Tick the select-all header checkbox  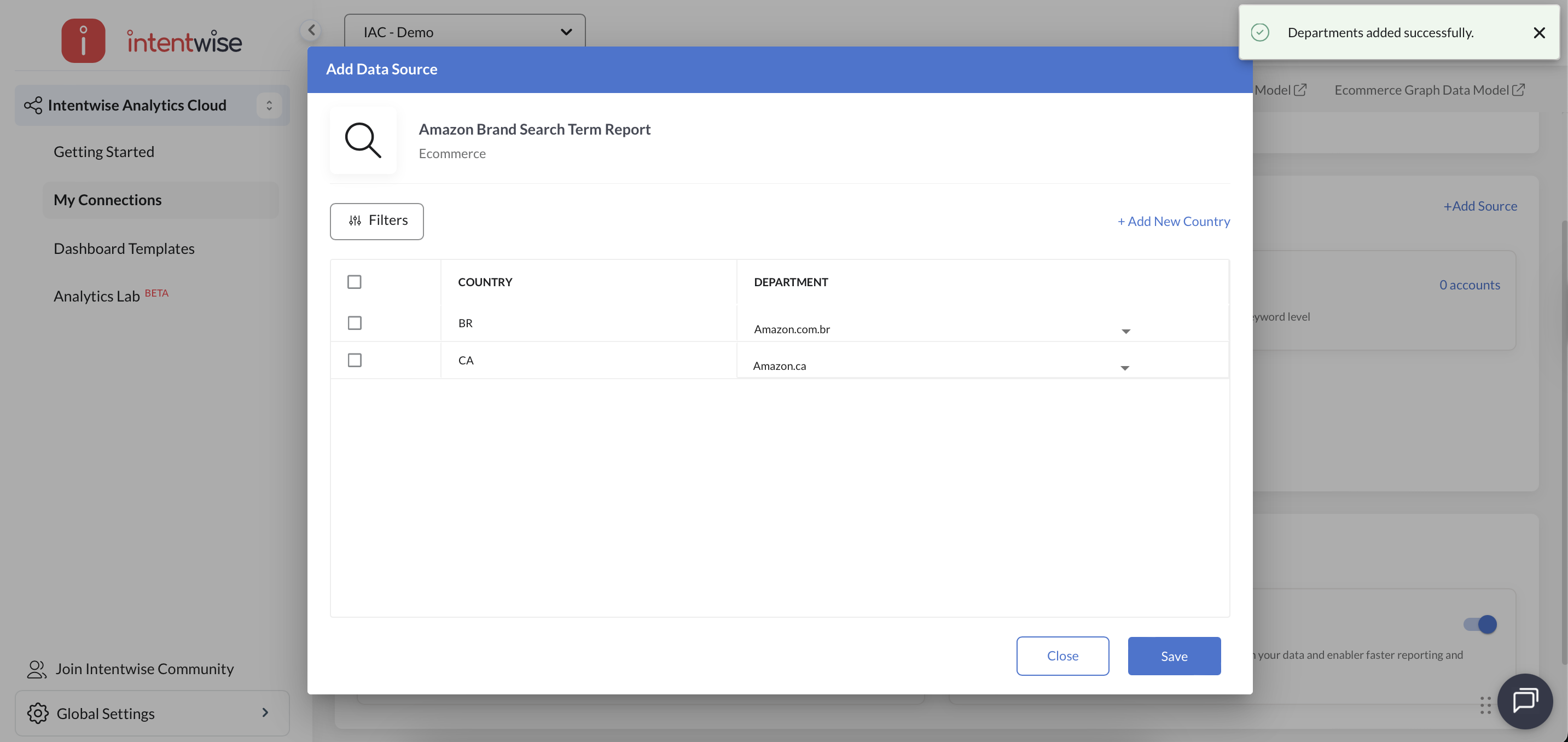point(355,282)
